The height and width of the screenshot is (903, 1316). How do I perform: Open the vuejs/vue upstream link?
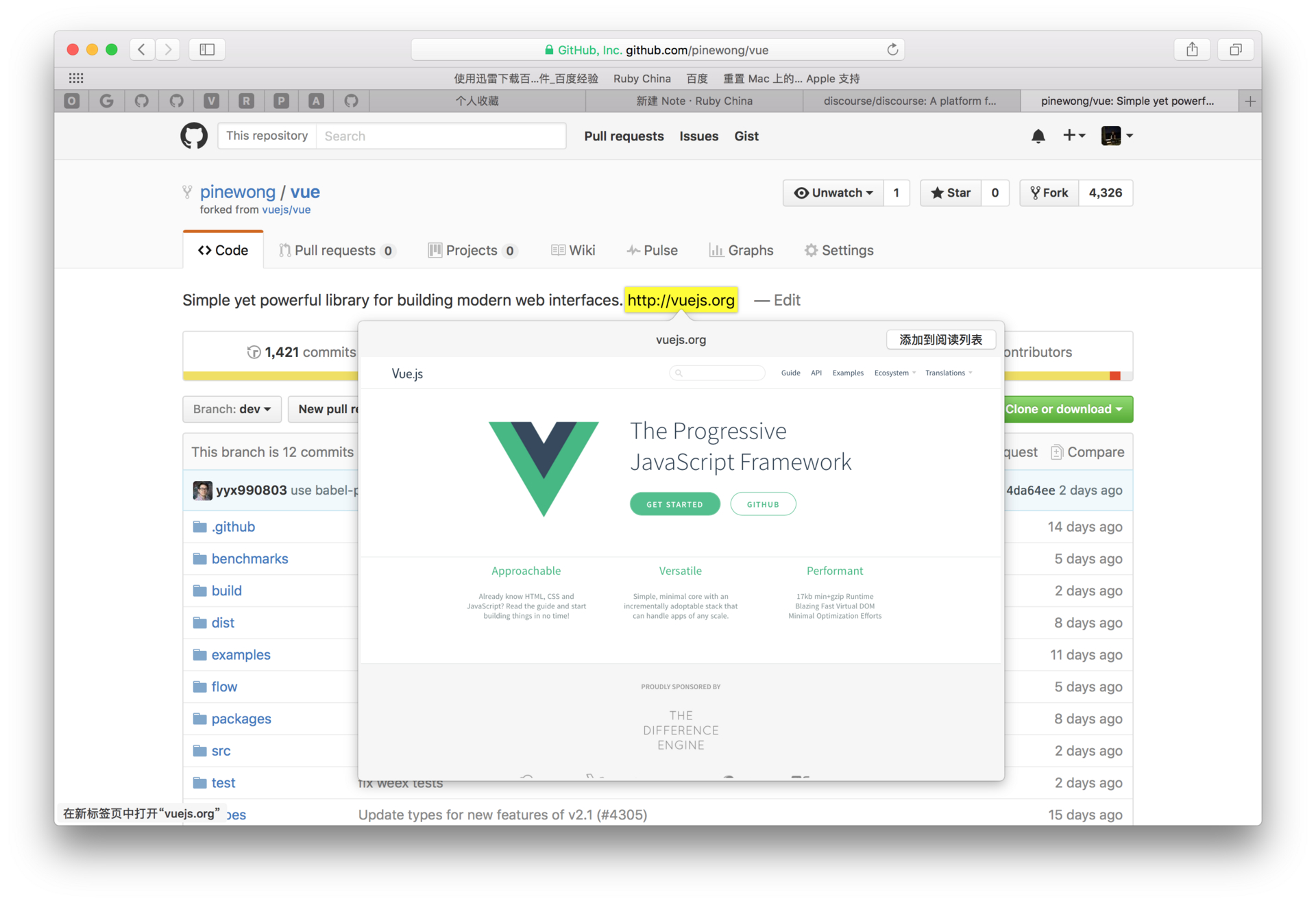point(286,210)
